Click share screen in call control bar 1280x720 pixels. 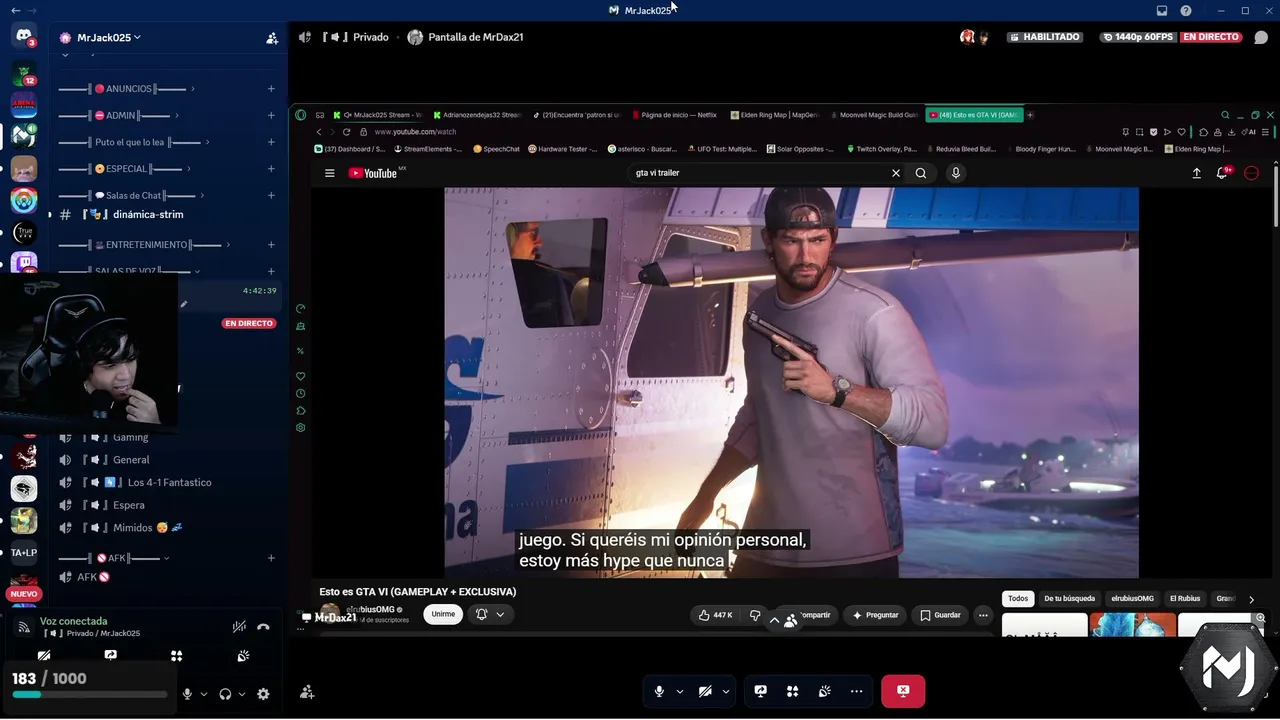pos(760,691)
